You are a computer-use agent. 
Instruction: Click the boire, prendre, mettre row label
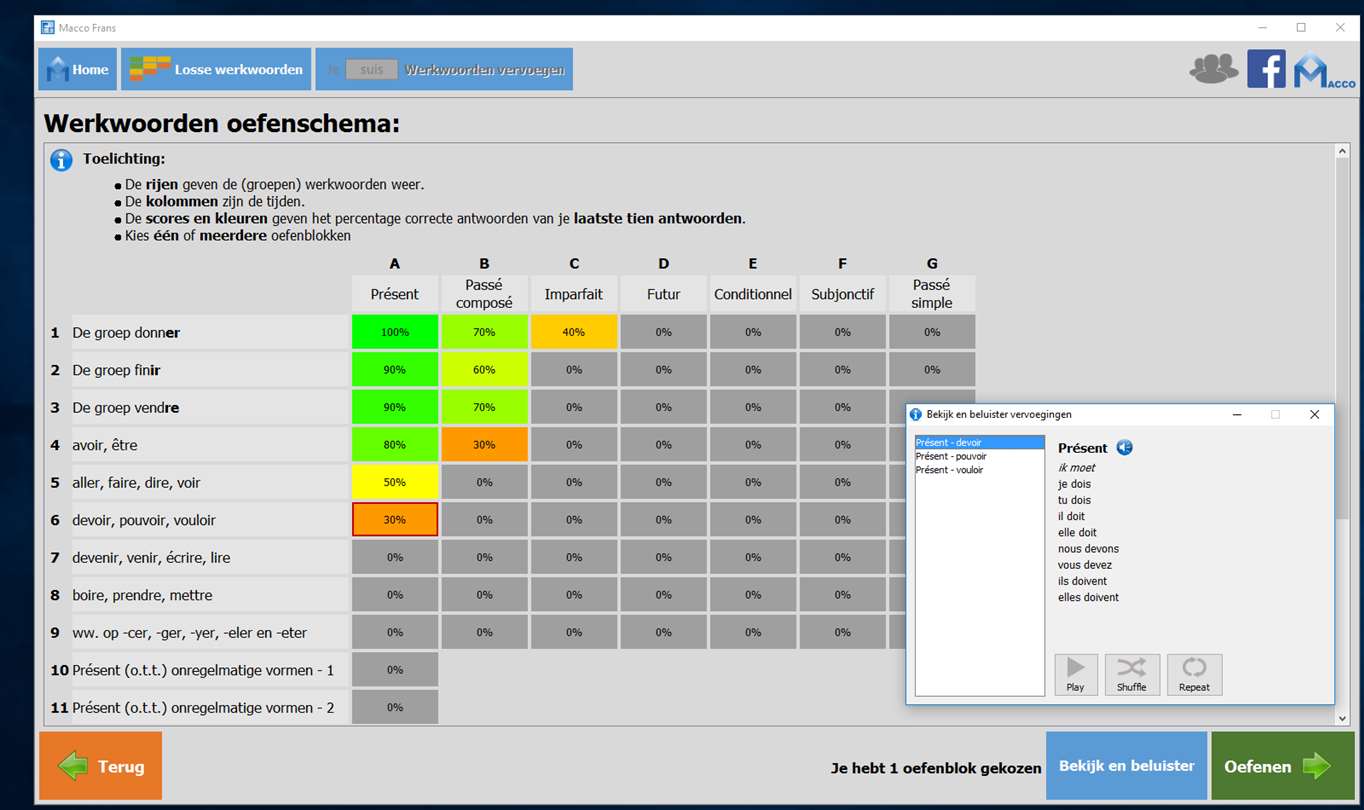(x=210, y=595)
